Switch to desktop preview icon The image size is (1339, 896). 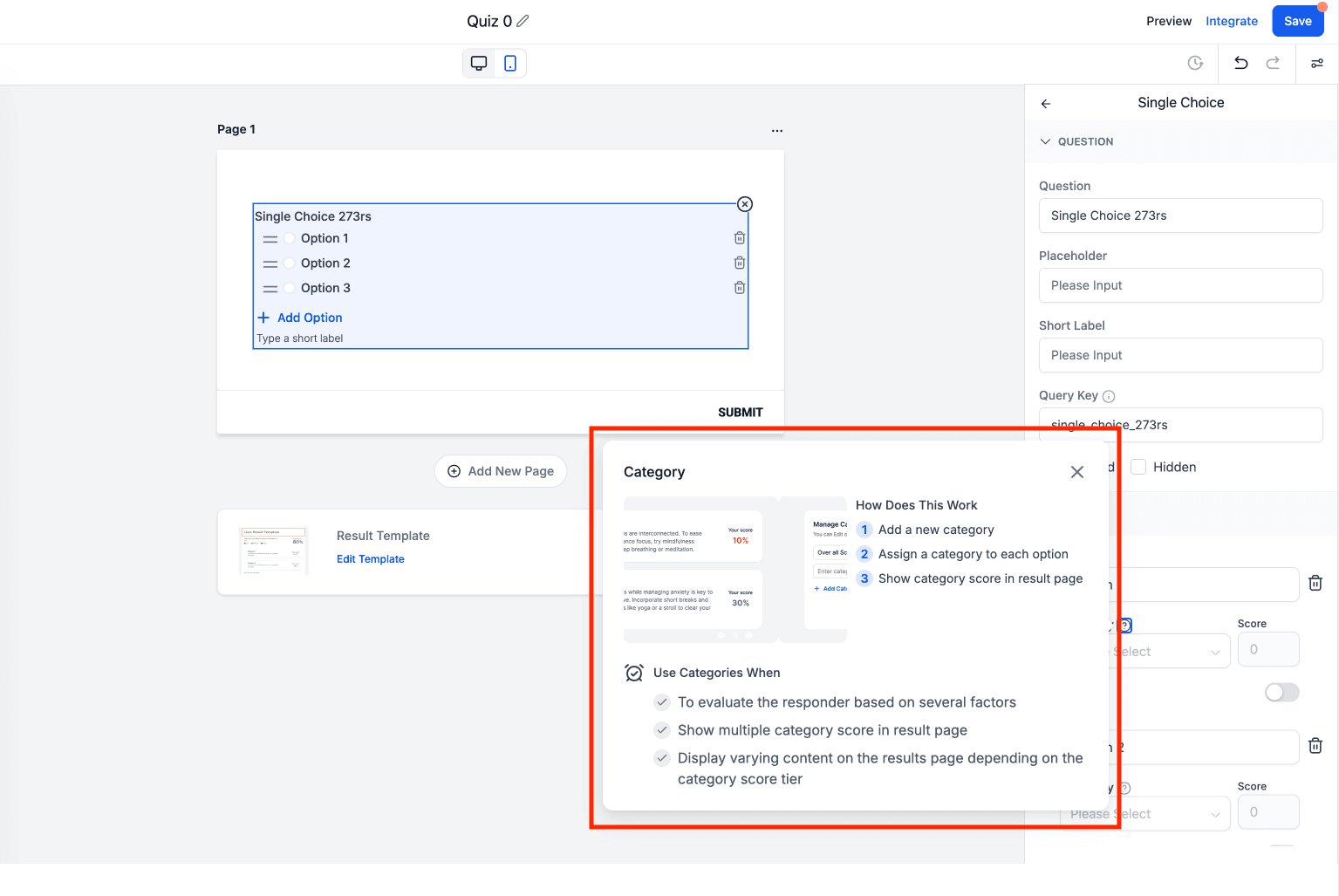pos(479,63)
